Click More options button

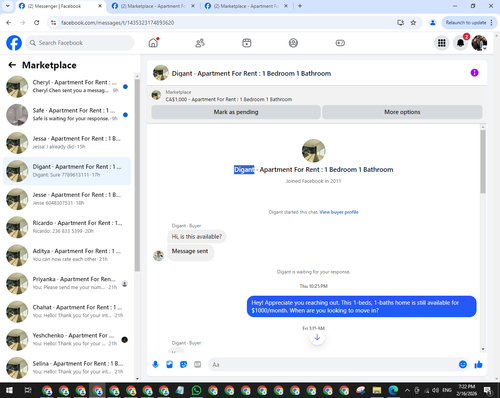pos(402,112)
